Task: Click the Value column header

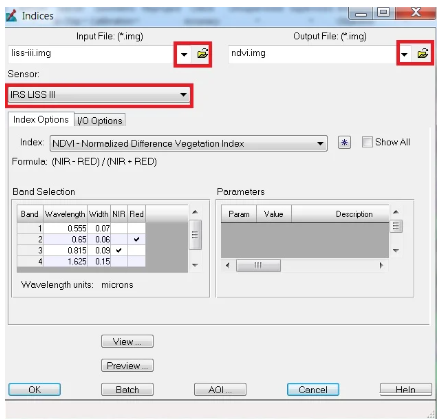Action: (274, 214)
